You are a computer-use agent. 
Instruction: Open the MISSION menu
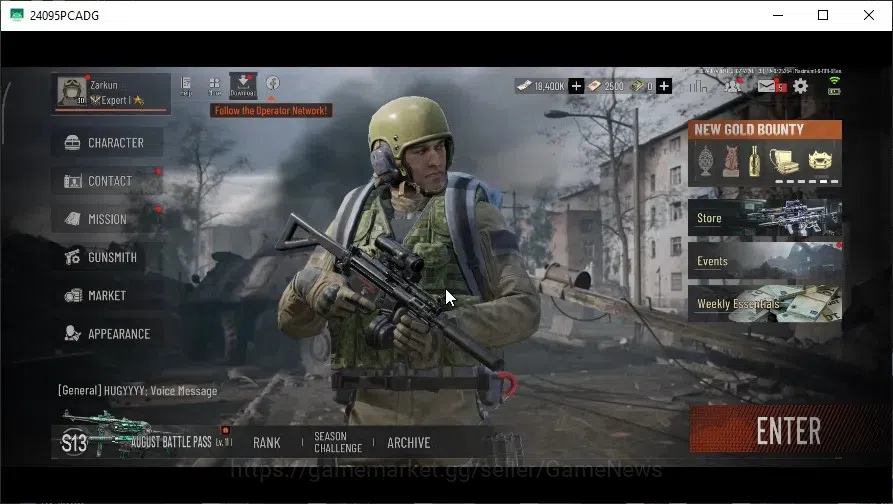[x=107, y=219]
